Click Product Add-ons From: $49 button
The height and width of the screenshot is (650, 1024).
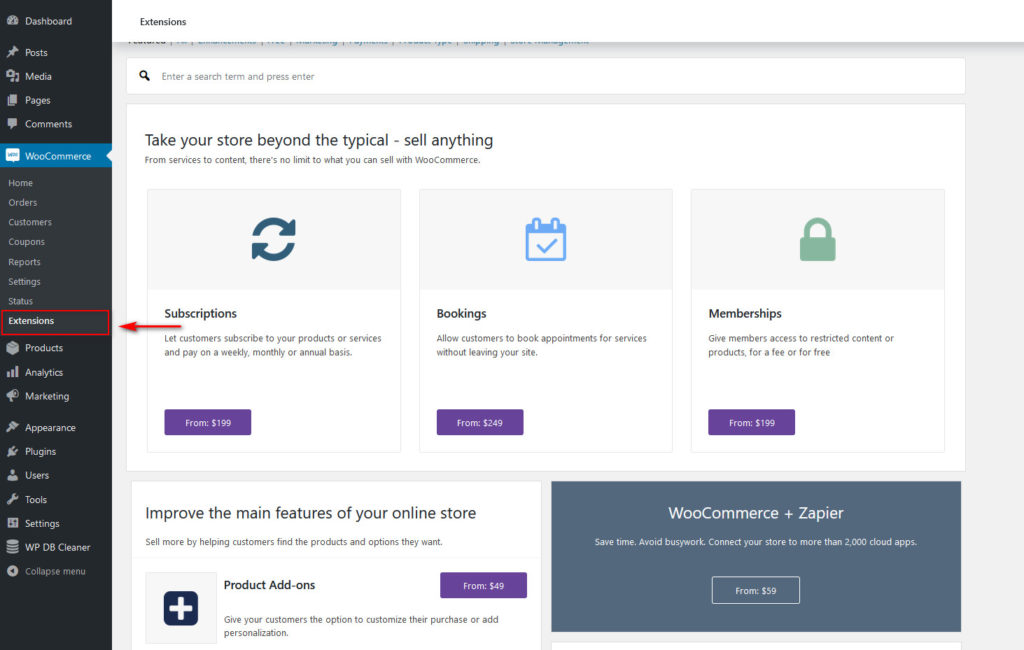pyautogui.click(x=483, y=585)
